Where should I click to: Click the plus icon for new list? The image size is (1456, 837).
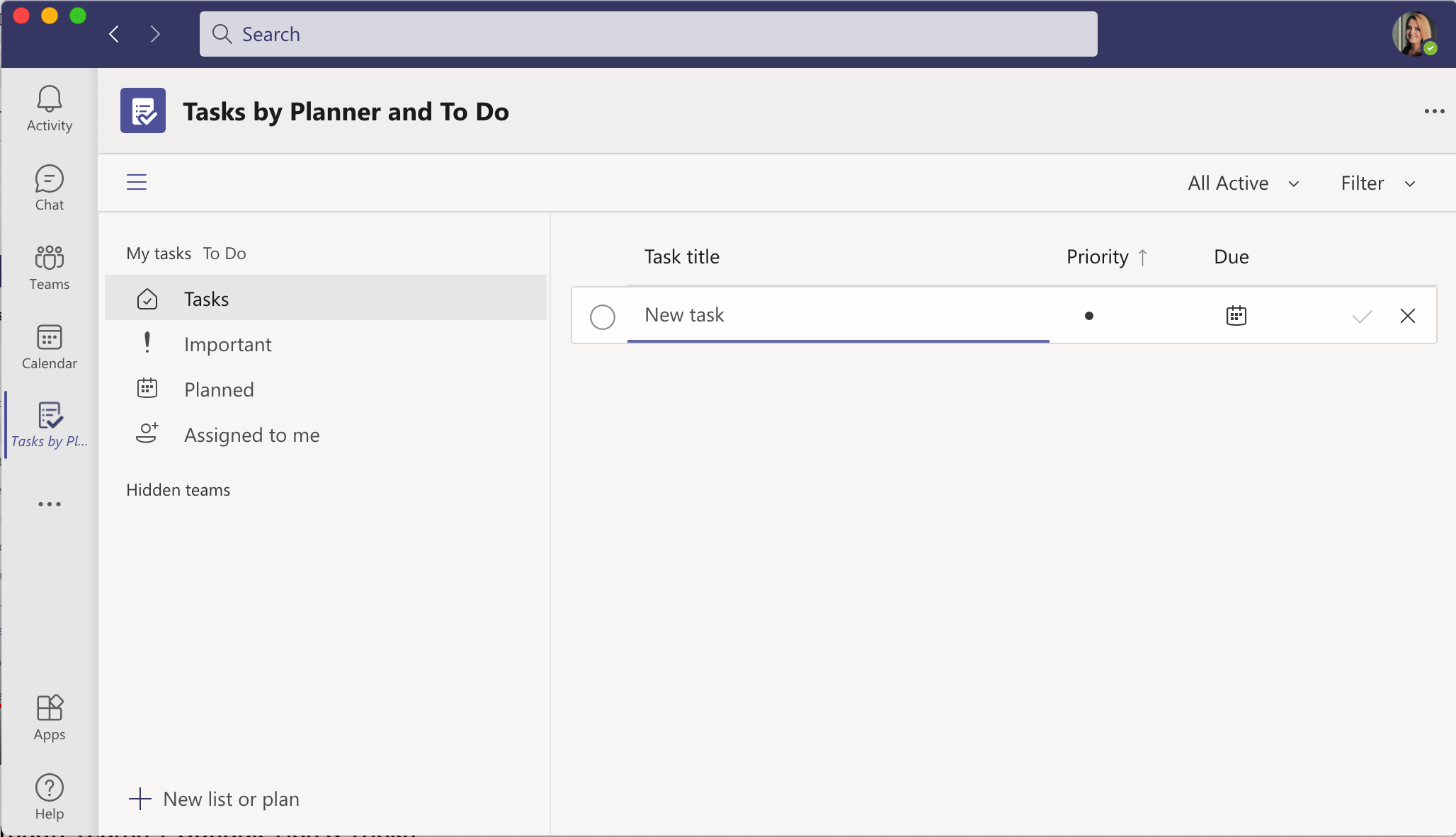pyautogui.click(x=140, y=799)
